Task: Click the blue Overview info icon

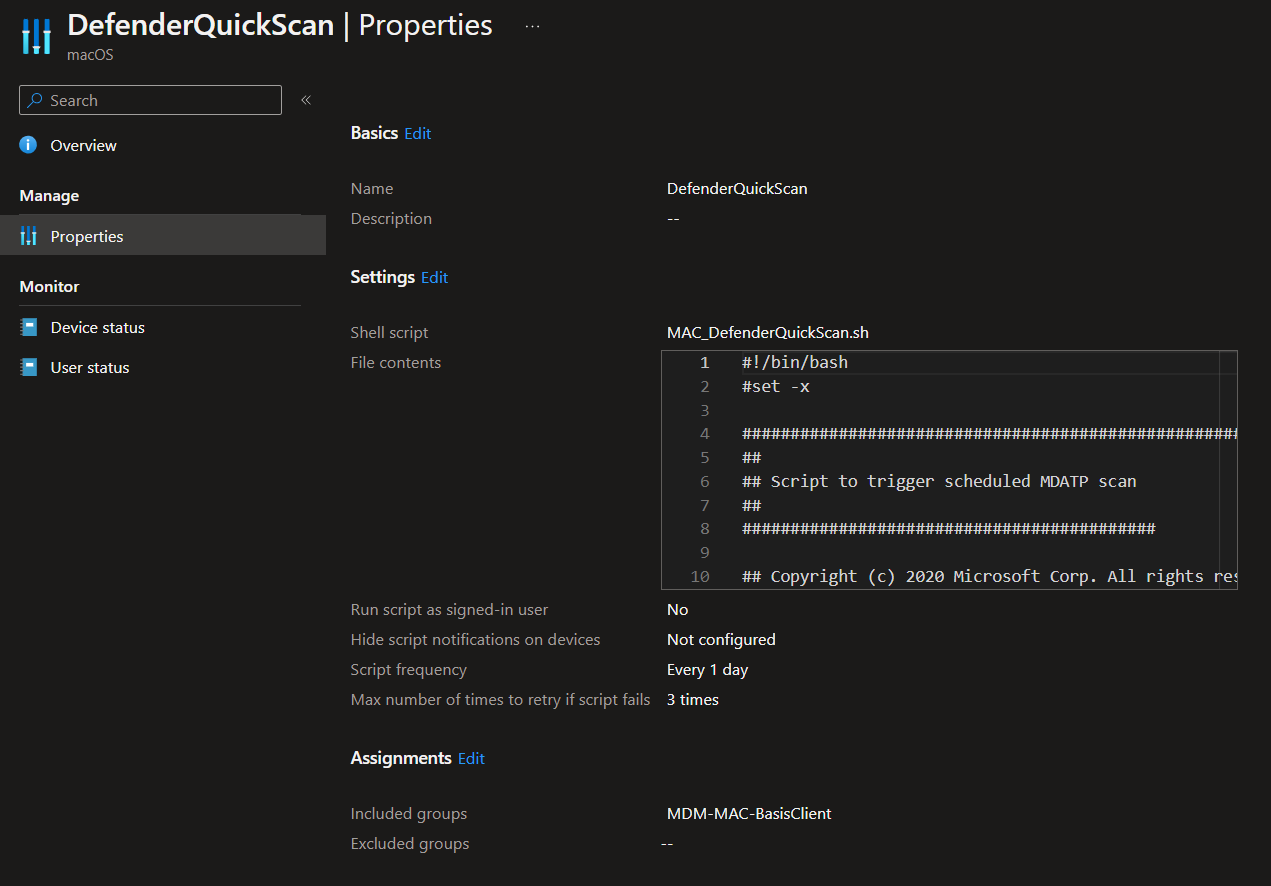Action: click(x=28, y=145)
